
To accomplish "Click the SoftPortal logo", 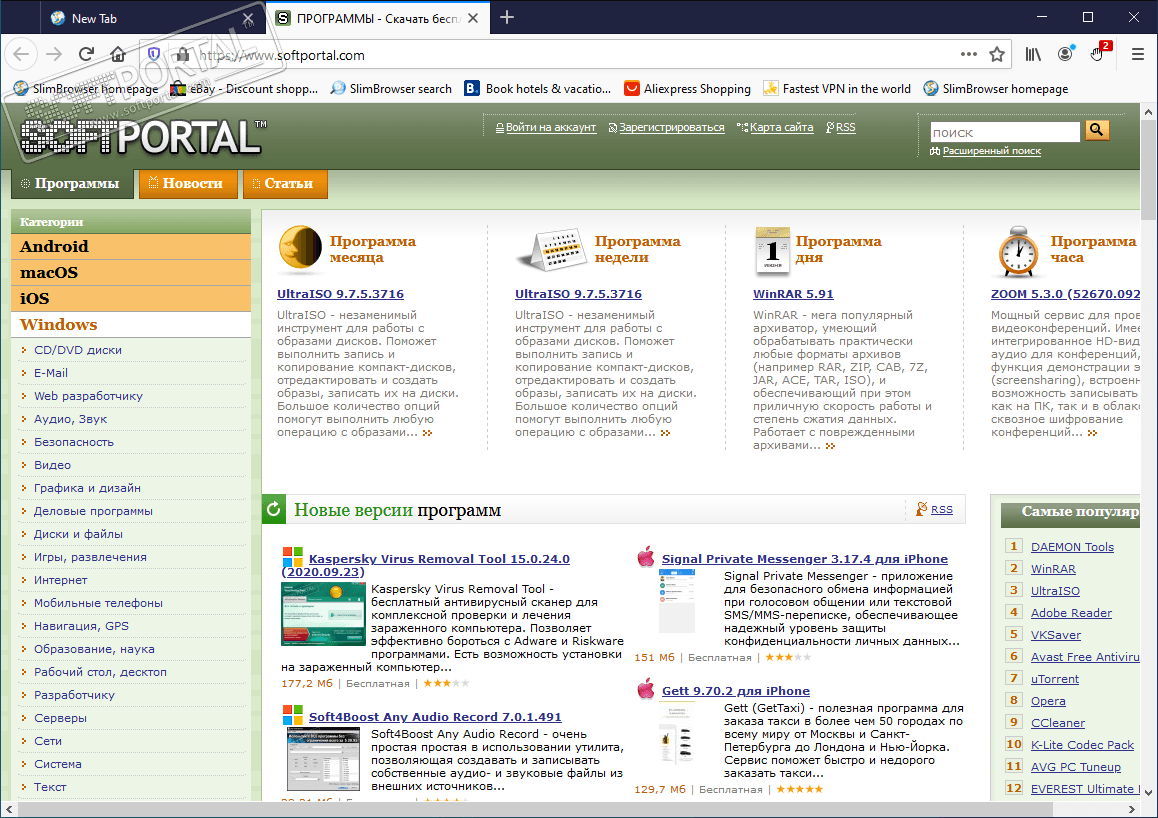I will tap(142, 137).
